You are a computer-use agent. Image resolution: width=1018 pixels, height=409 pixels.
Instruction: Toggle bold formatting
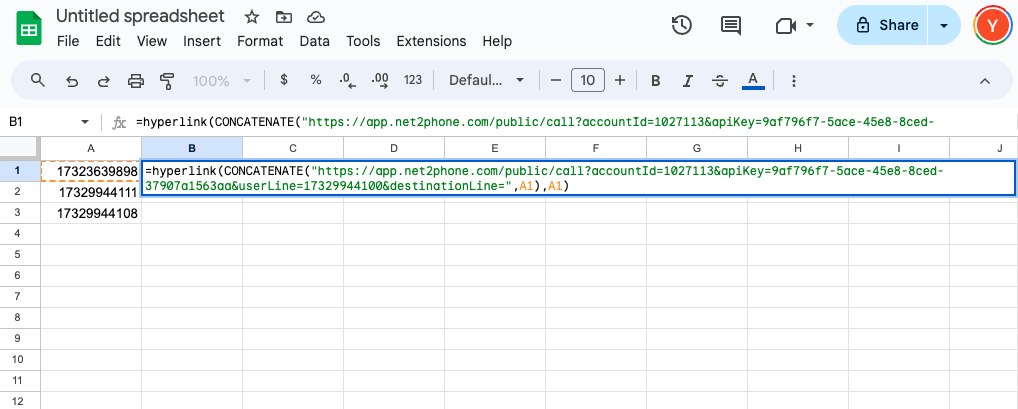(656, 81)
